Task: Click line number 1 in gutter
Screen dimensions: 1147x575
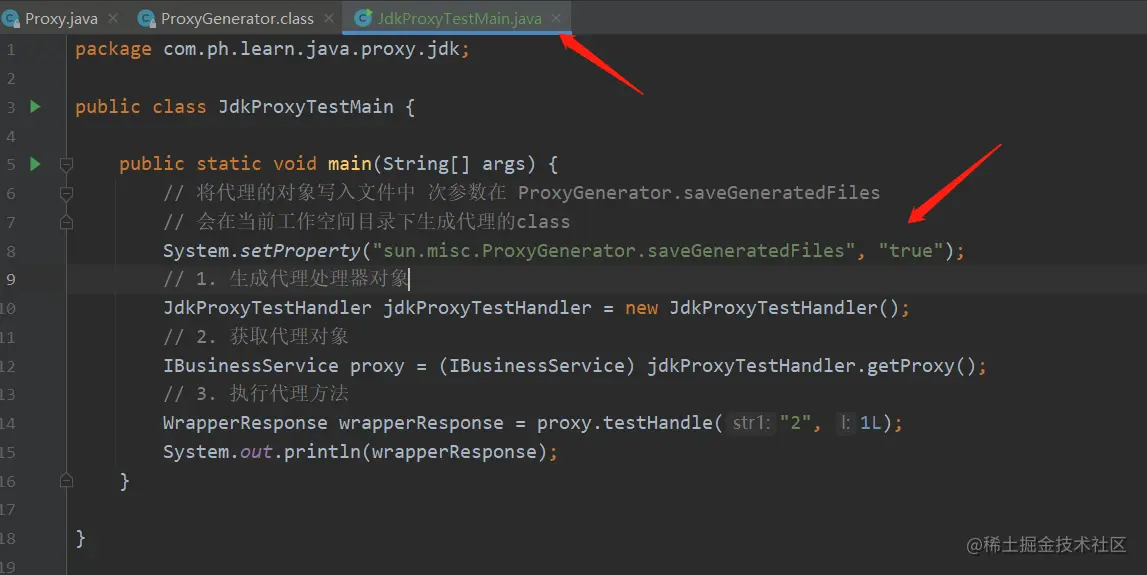Action: (x=10, y=50)
